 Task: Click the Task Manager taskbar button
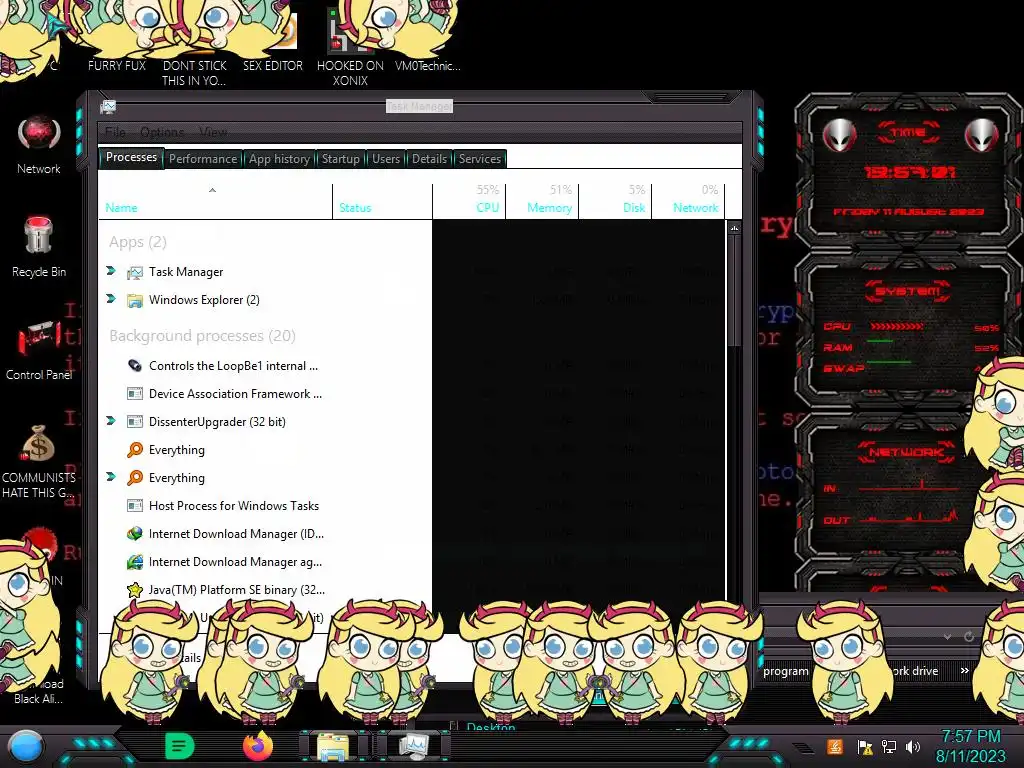[x=414, y=746]
